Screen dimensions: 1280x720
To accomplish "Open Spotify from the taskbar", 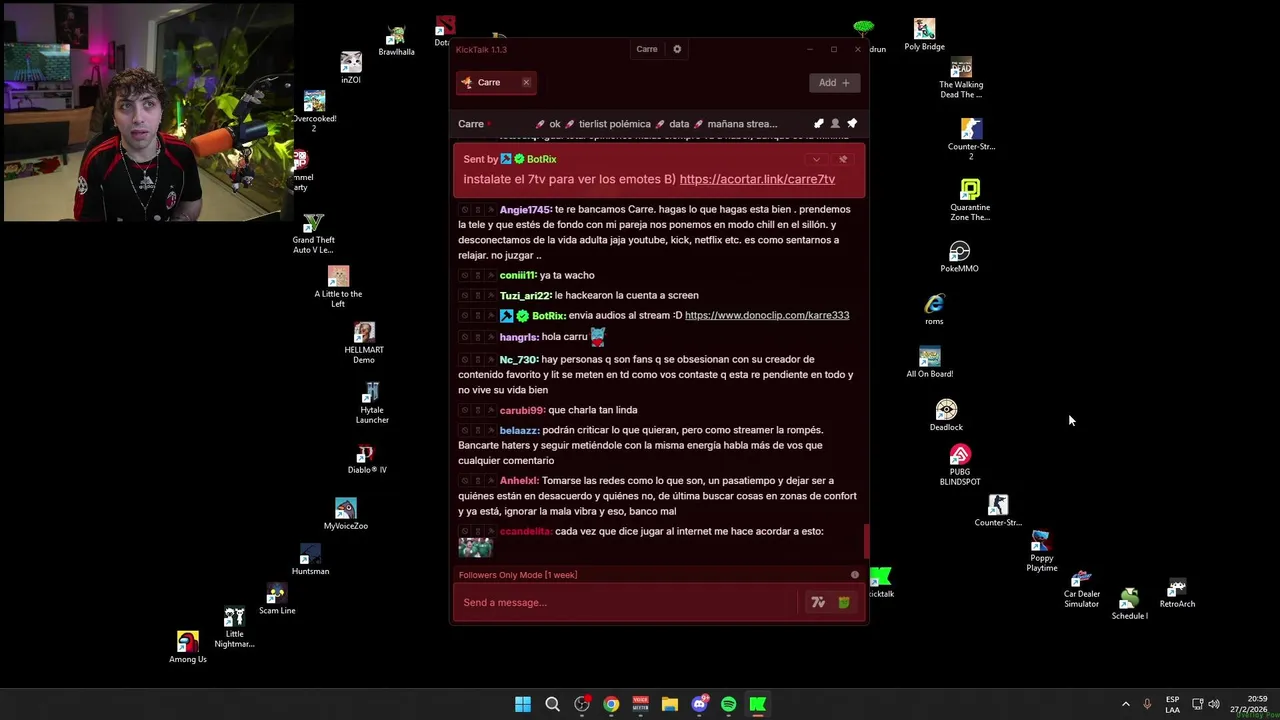I will point(728,704).
